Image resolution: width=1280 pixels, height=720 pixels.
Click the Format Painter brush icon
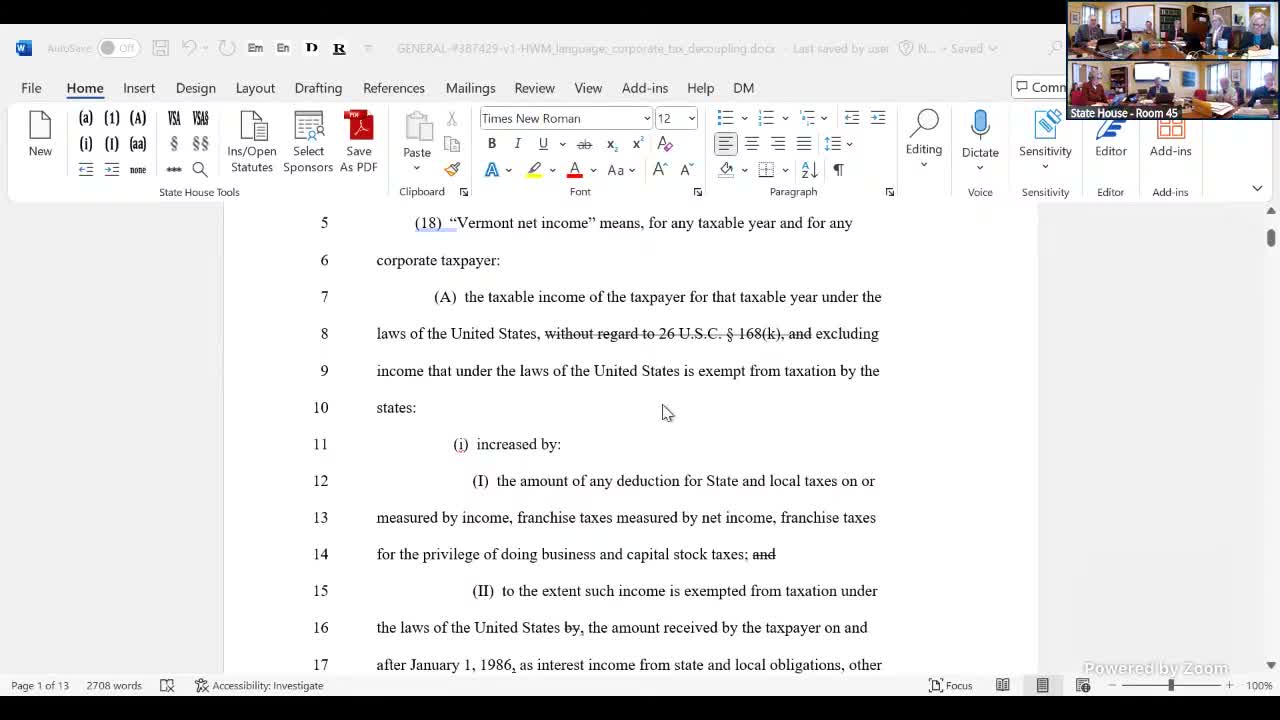click(452, 170)
